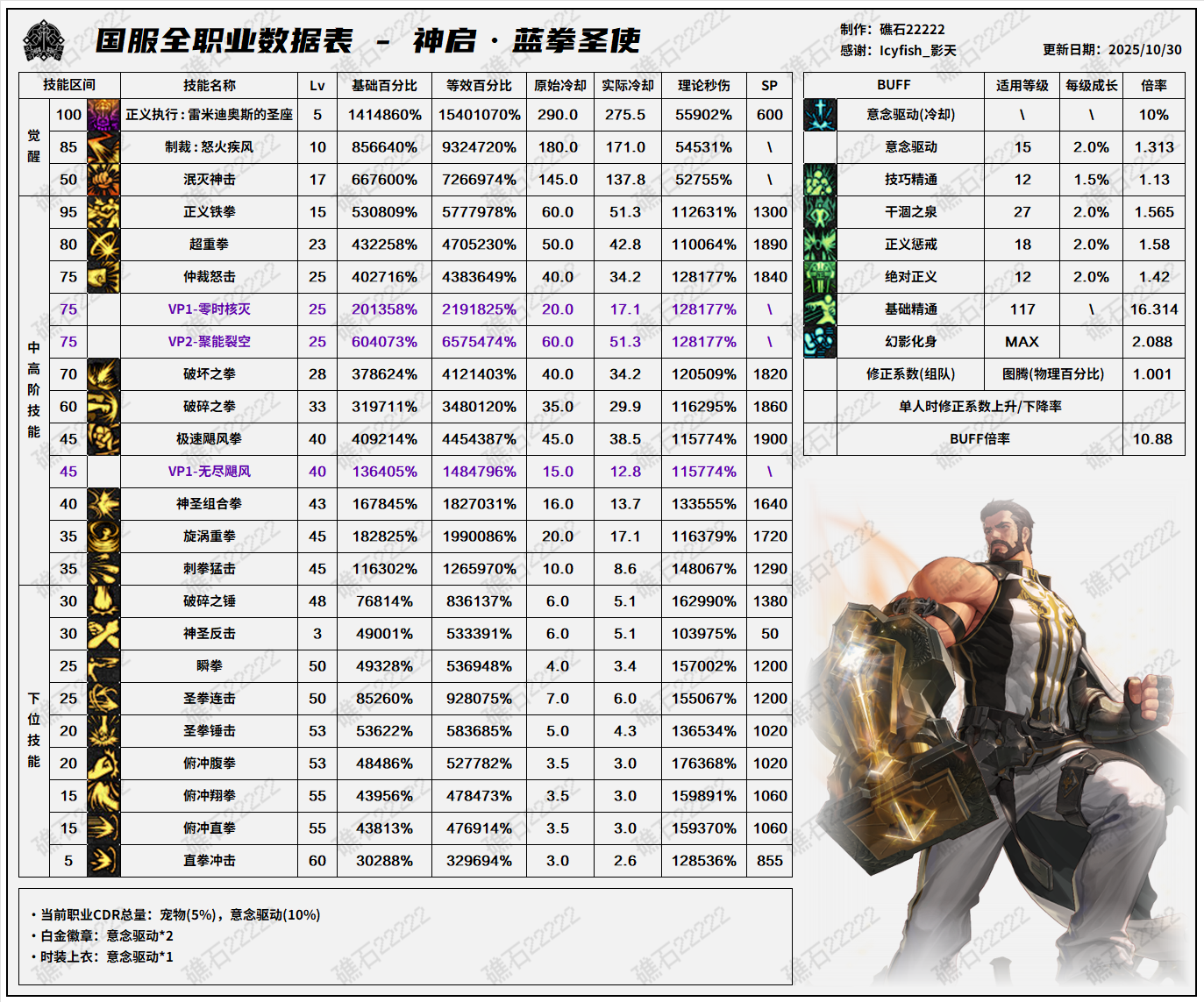Click the 超重拳 skill icon
Image resolution: width=1204 pixels, height=1002 pixels.
click(x=103, y=245)
